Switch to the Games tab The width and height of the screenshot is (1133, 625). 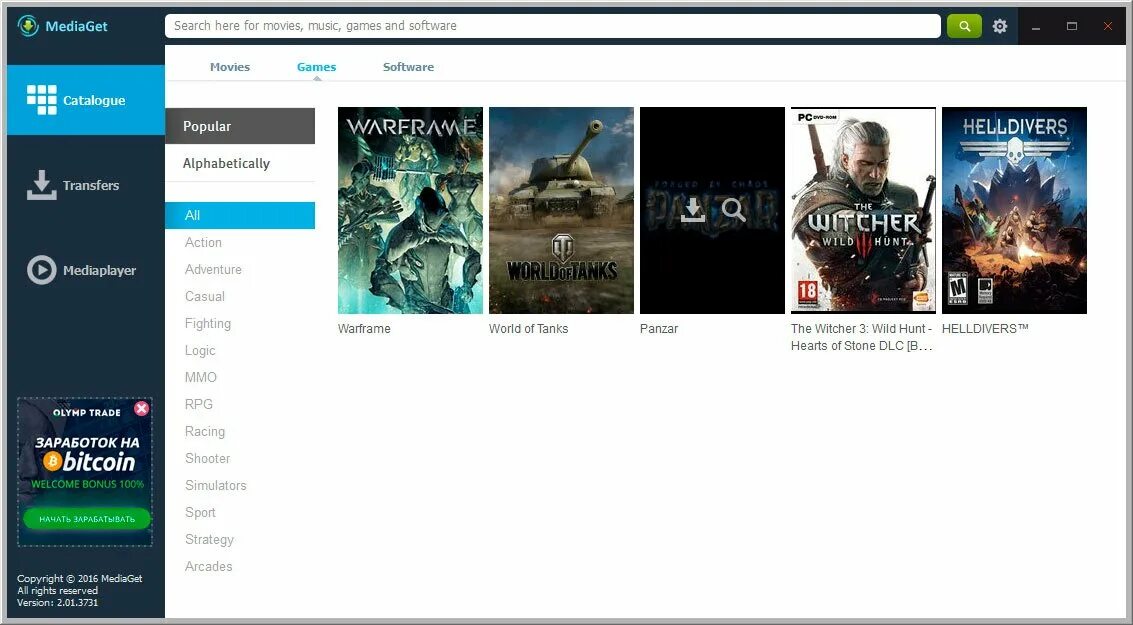pyautogui.click(x=316, y=66)
